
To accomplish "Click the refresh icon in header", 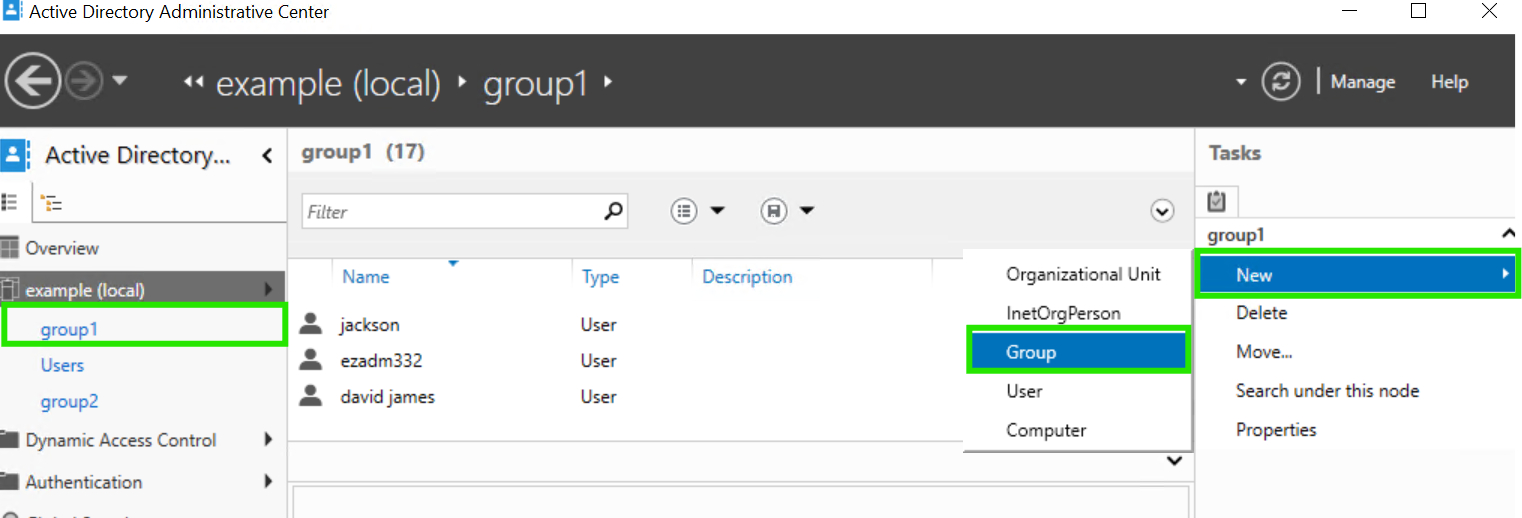I will [x=1280, y=82].
